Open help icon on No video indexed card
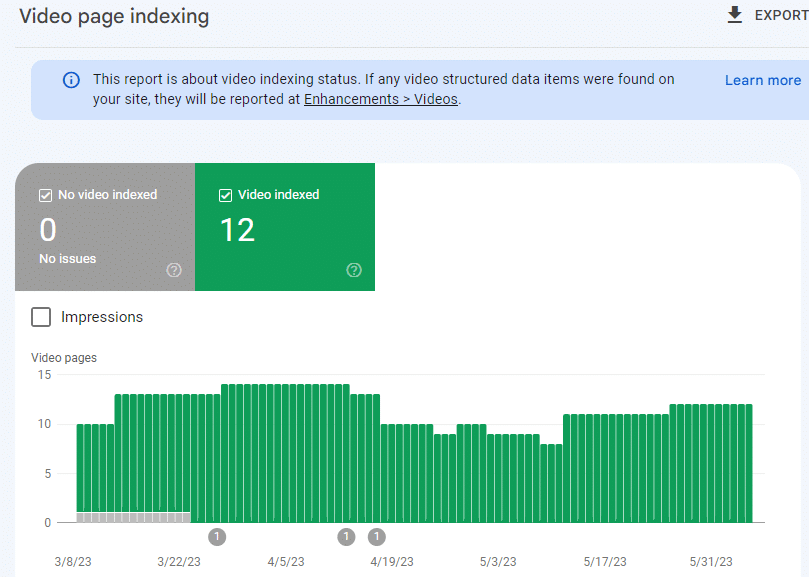The width and height of the screenshot is (809, 577). click(x=174, y=270)
